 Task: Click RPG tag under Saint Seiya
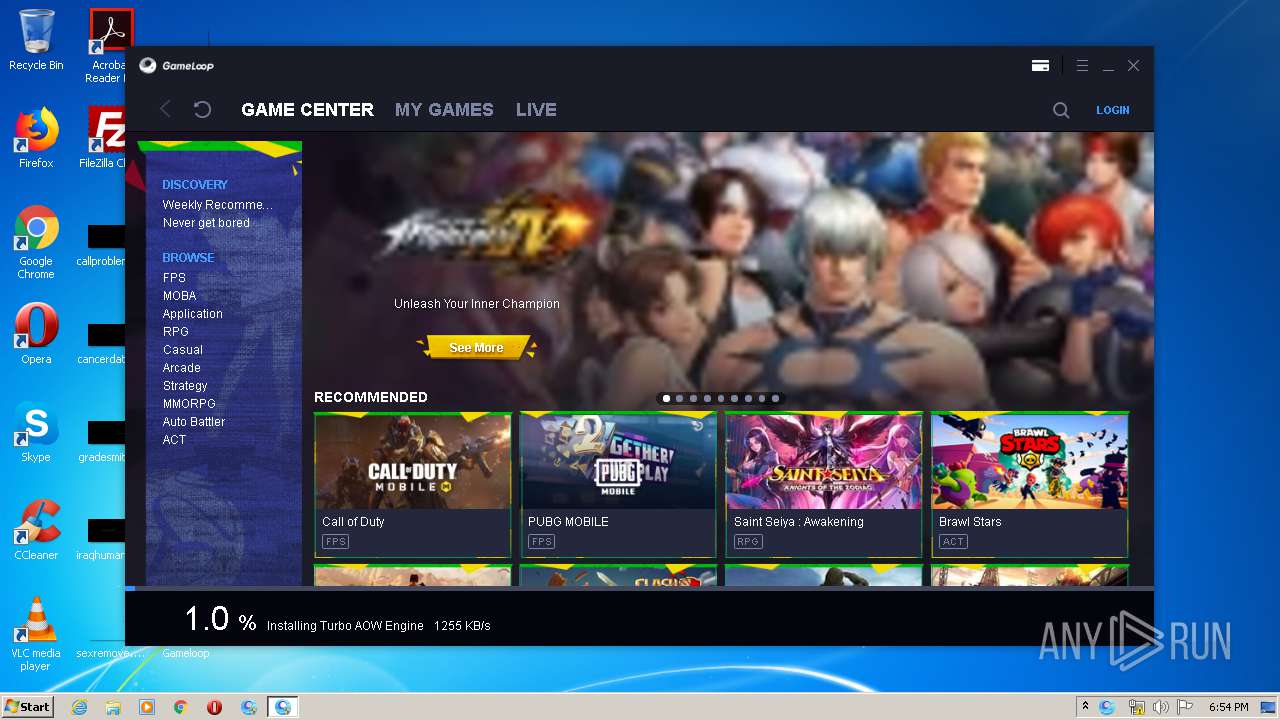[748, 542]
